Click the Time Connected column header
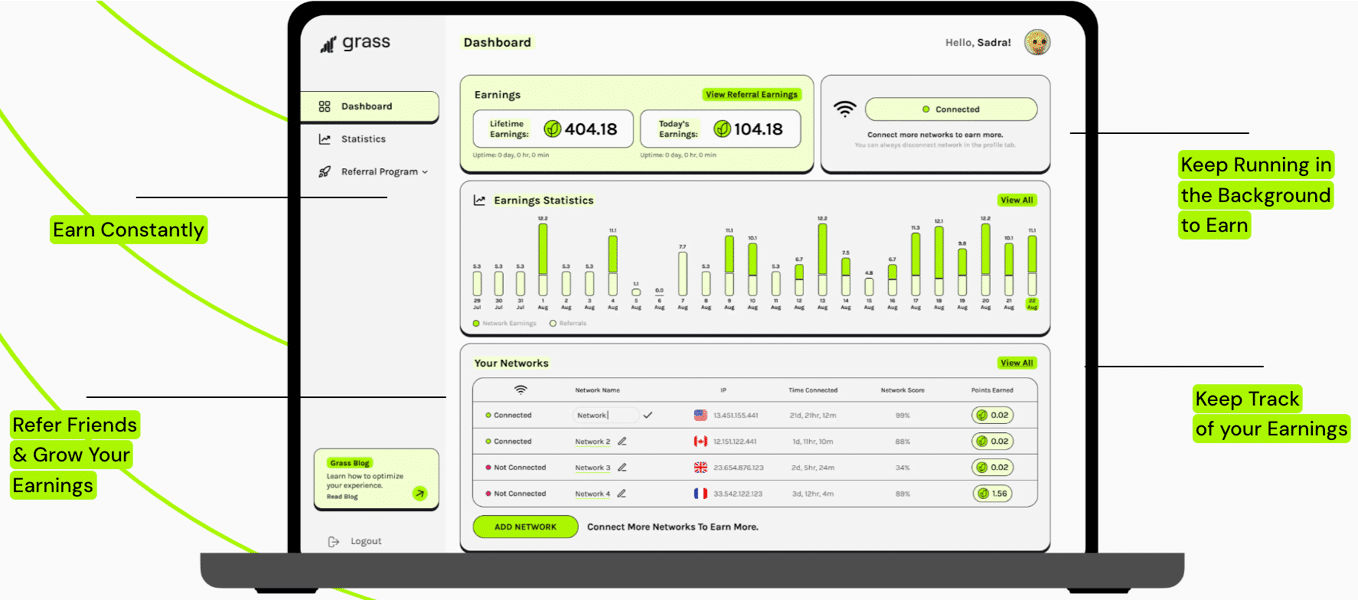The width and height of the screenshot is (1358, 600). click(x=813, y=390)
